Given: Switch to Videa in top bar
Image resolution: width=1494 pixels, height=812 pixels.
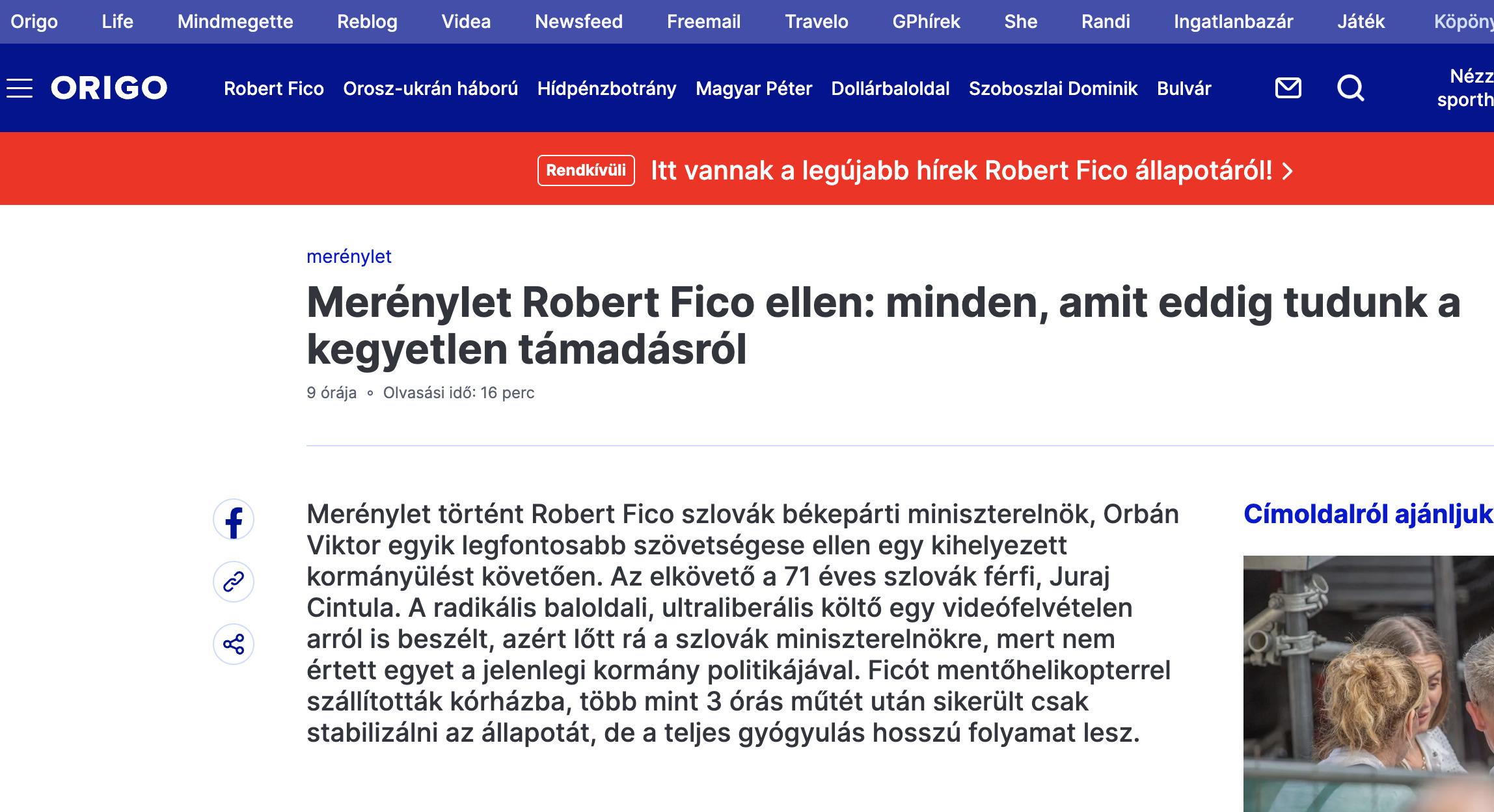Looking at the screenshot, I should point(466,21).
